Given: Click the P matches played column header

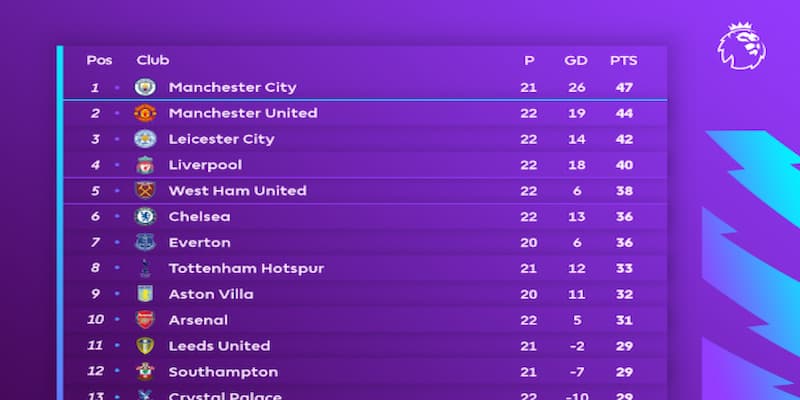Looking at the screenshot, I should (529, 60).
